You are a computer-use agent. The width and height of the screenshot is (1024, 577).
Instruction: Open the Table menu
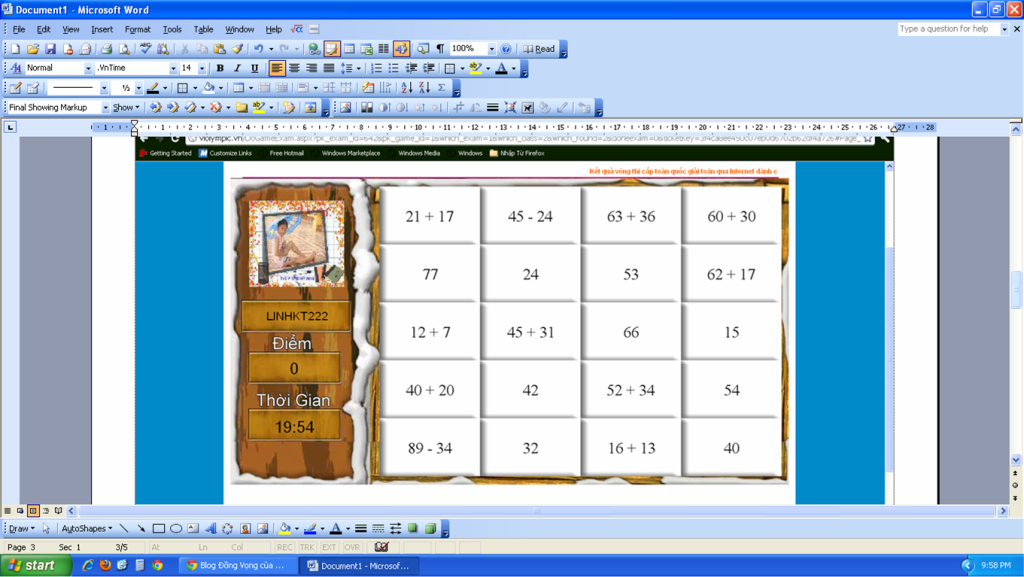tap(203, 29)
